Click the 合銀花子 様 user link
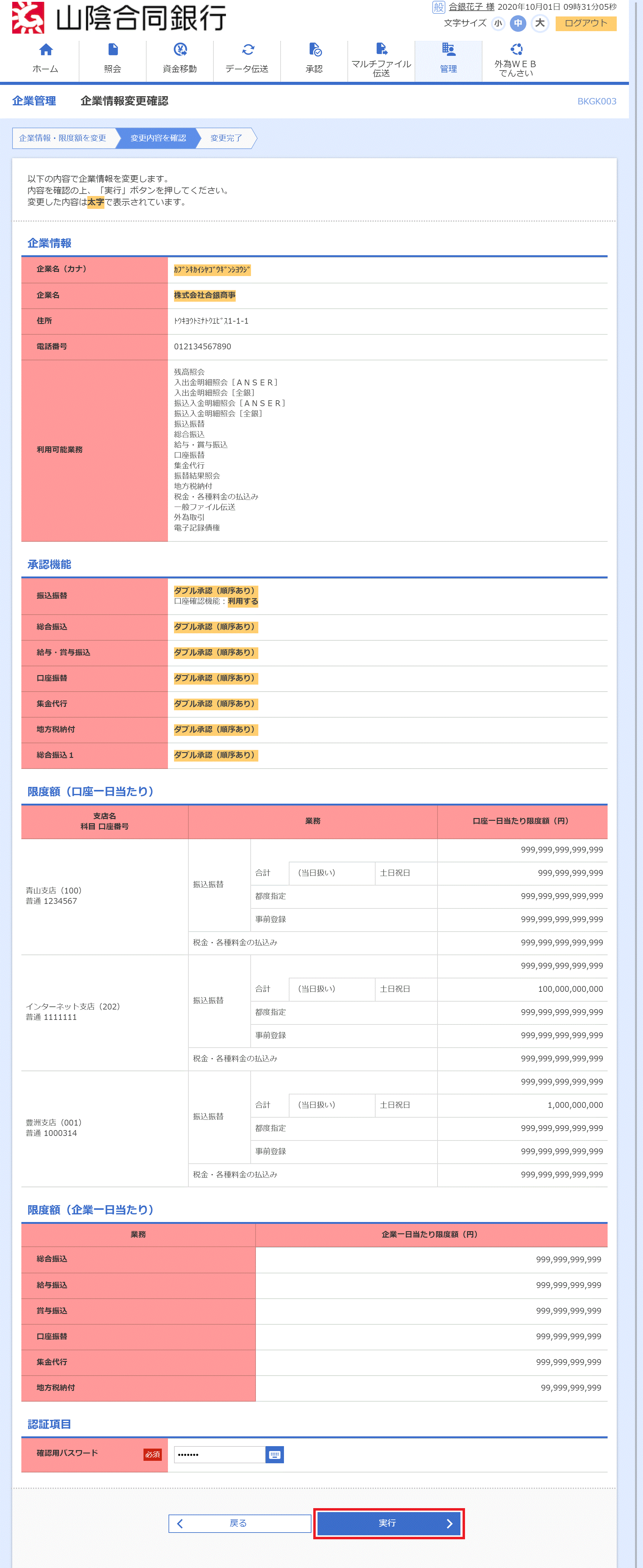The width and height of the screenshot is (643, 1568). click(471, 7)
